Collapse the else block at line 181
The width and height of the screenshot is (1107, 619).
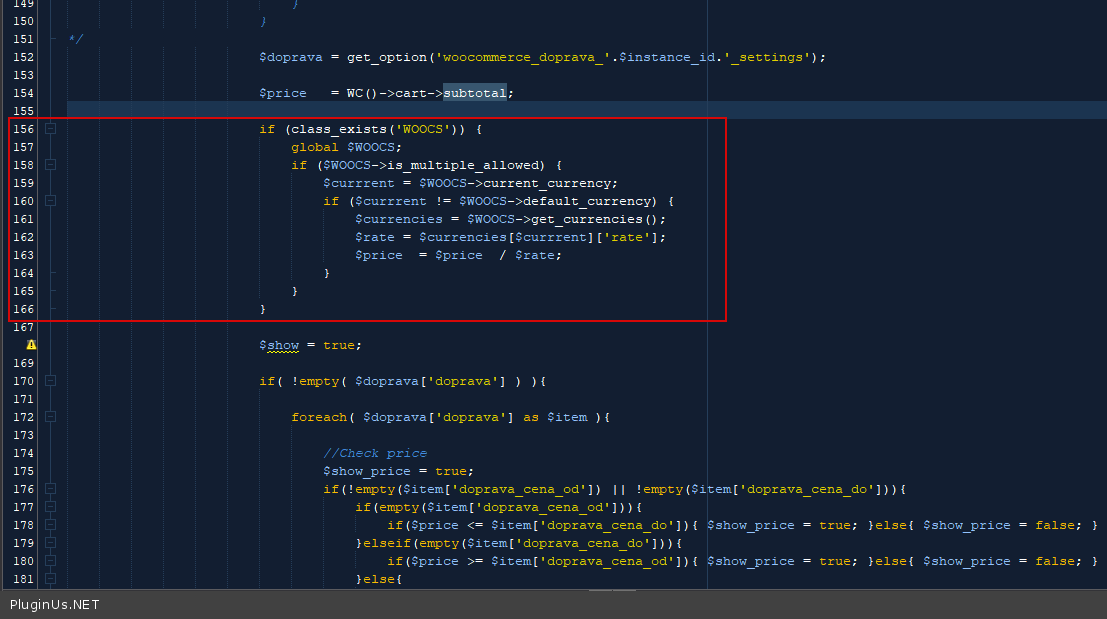[51, 579]
